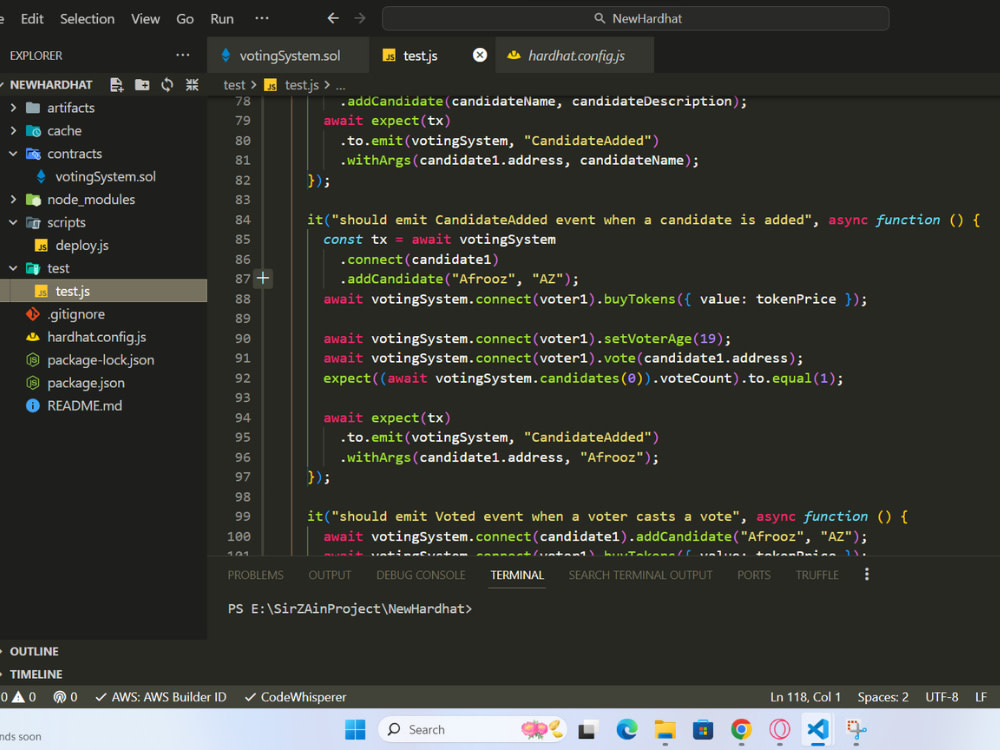
Task: Click the New Folder icon in Explorer
Action: coord(142,85)
